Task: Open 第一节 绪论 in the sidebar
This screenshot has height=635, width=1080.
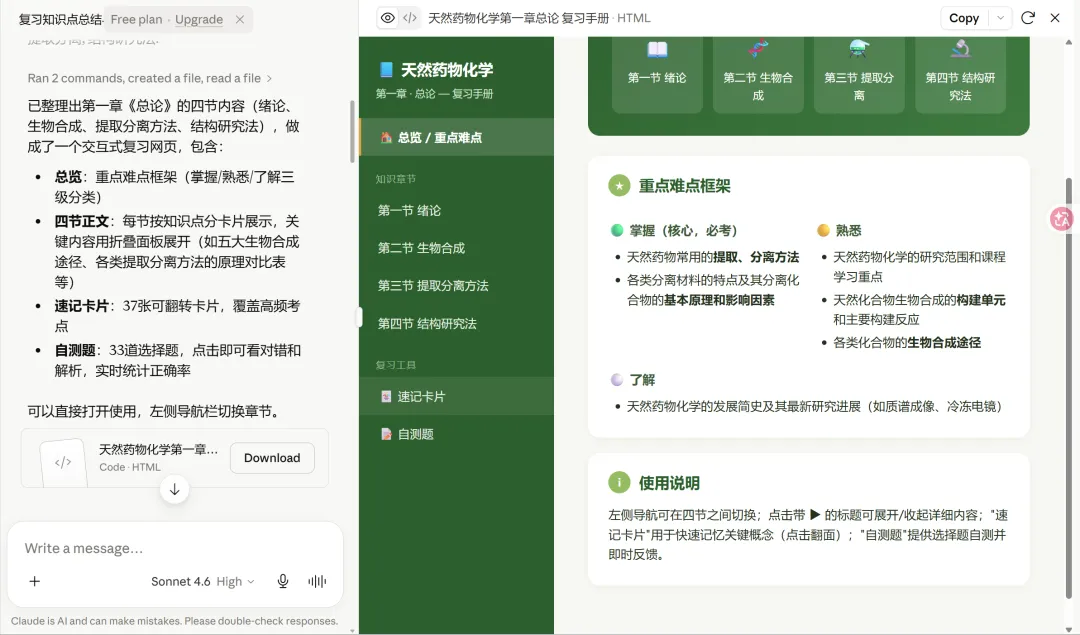Action: coord(457,210)
